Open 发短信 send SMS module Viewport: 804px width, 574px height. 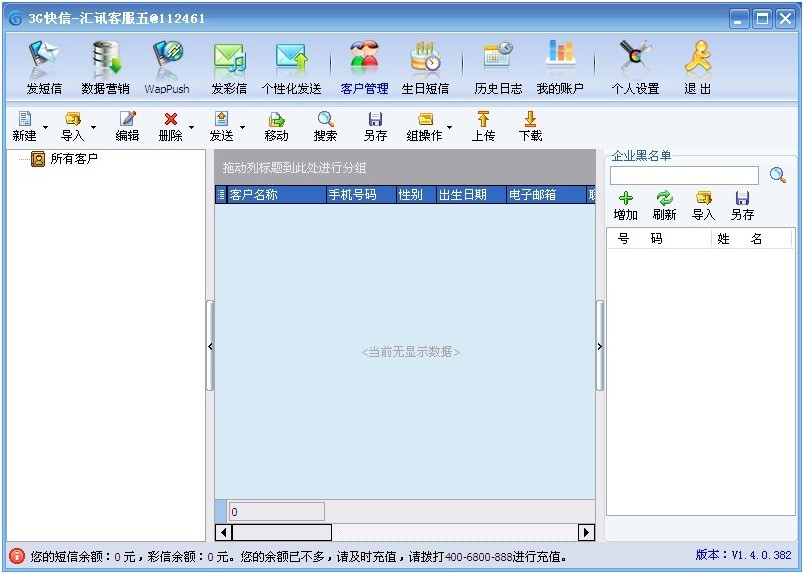(x=44, y=68)
